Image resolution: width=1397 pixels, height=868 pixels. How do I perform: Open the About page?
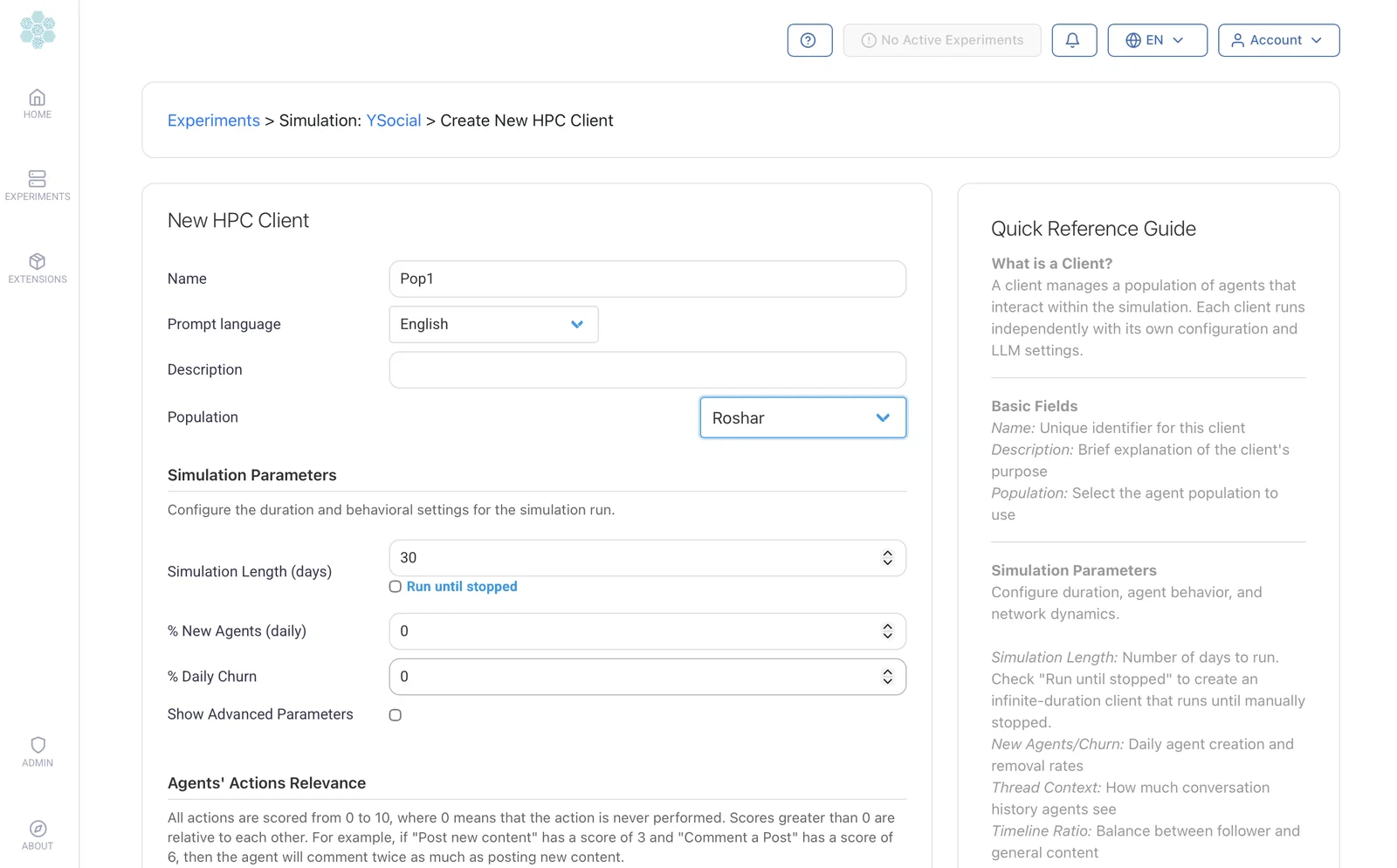tap(38, 836)
